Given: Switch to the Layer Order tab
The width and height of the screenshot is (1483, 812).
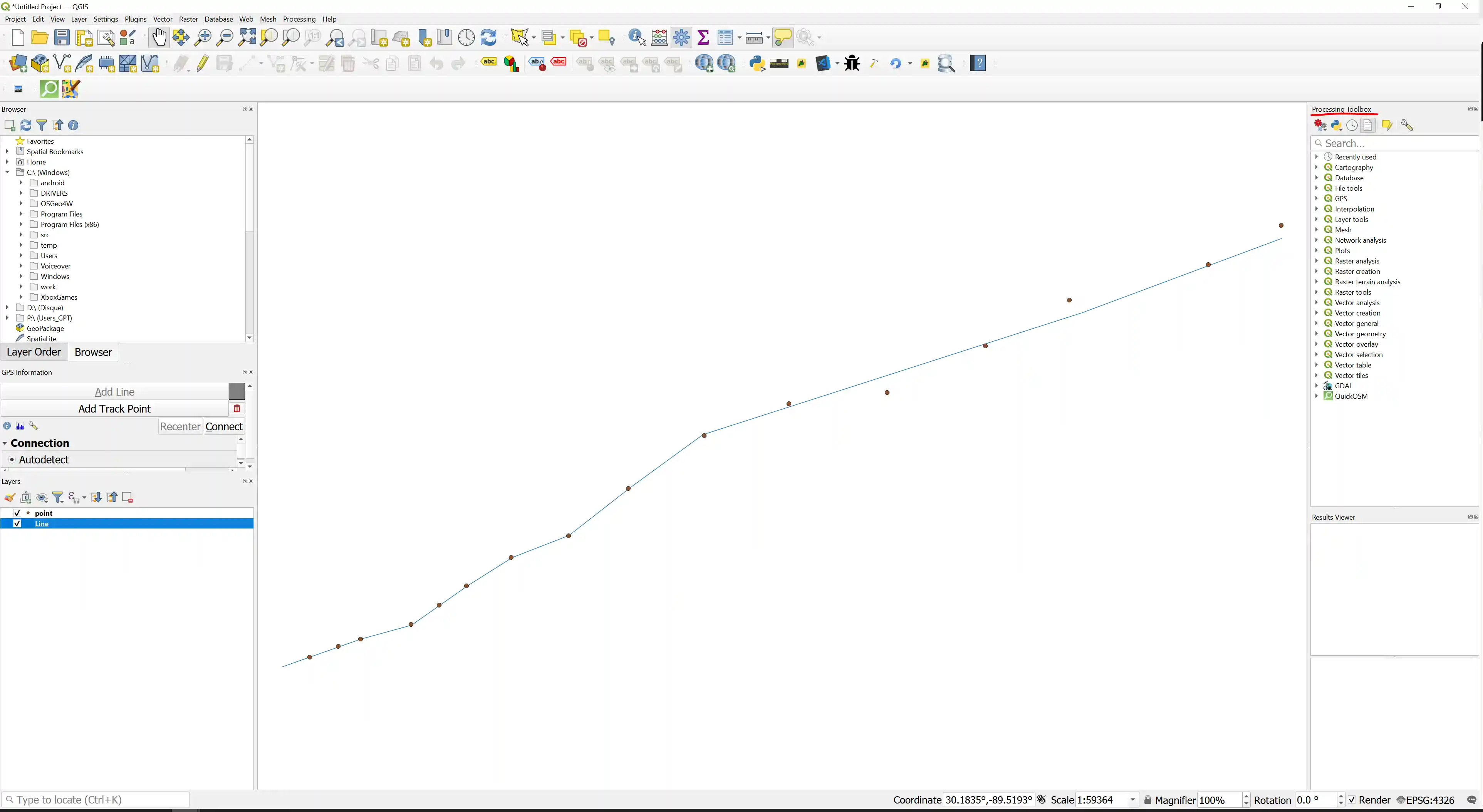Looking at the screenshot, I should click(34, 352).
